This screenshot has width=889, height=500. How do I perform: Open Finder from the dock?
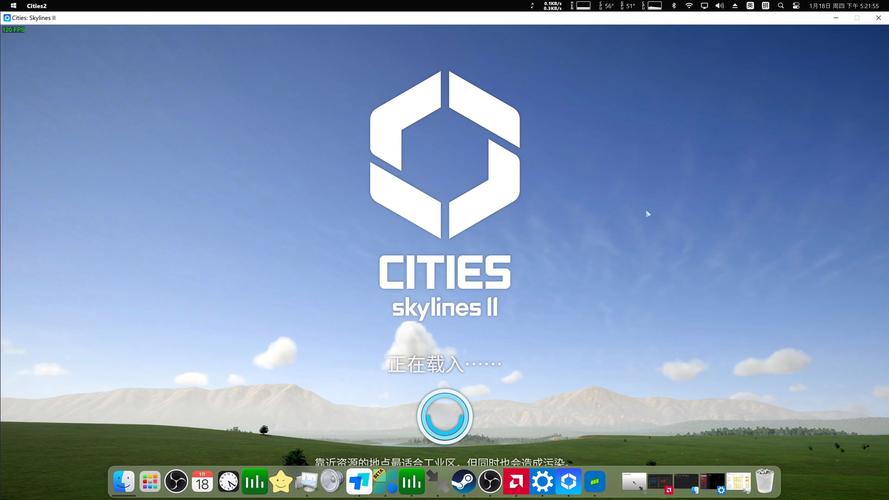124,481
